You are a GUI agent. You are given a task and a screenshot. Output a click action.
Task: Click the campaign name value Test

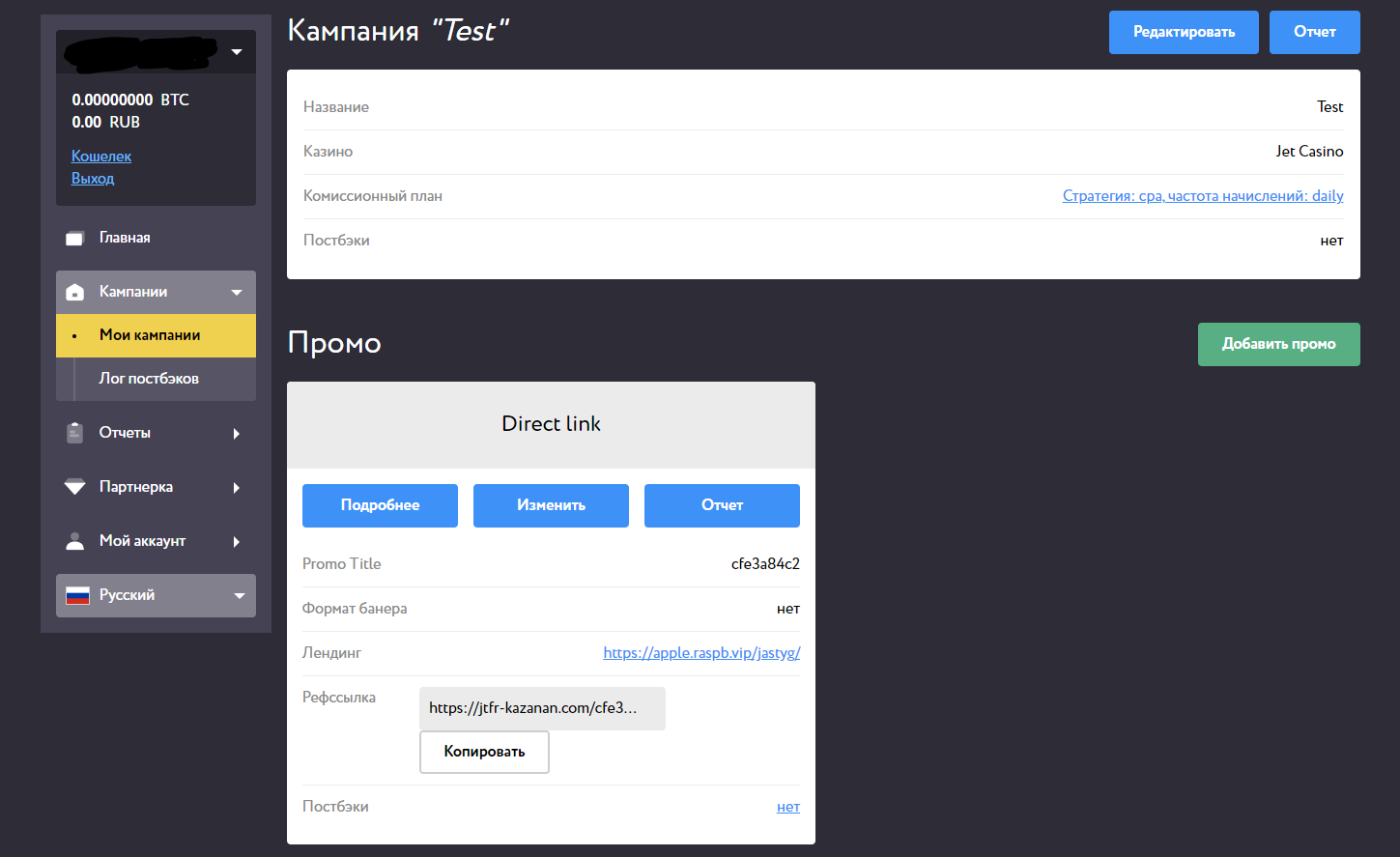click(x=1330, y=107)
